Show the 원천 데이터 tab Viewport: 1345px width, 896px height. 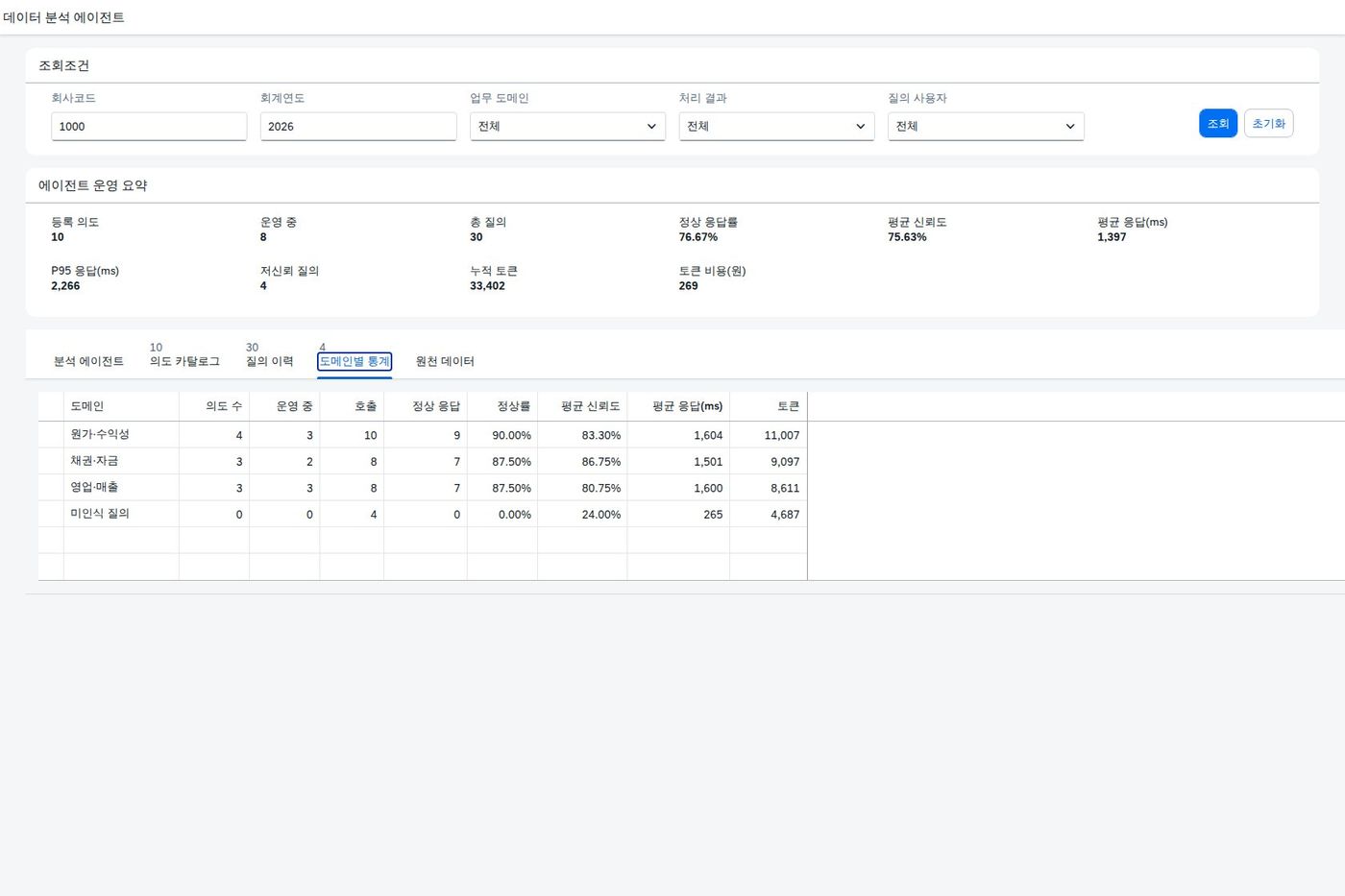tap(445, 361)
